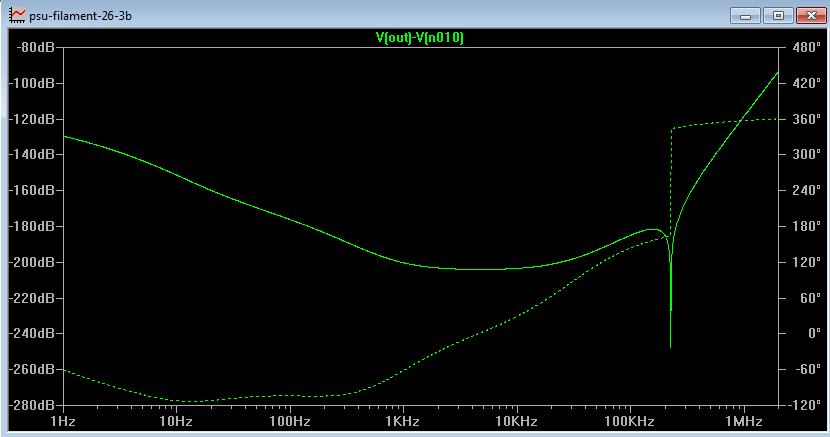Click the -140dB magnitude axis label
Viewport: 830px width, 437px height.
[32, 154]
